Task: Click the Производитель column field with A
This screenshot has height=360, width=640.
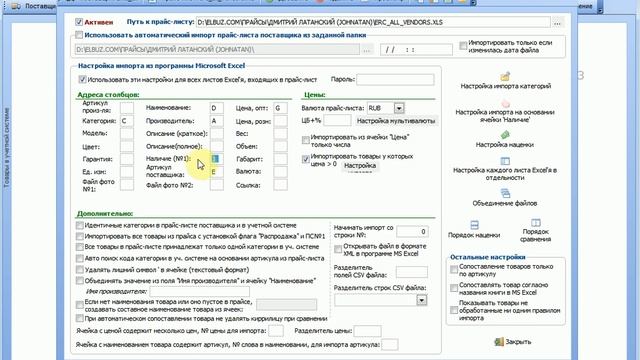Action: [216, 121]
